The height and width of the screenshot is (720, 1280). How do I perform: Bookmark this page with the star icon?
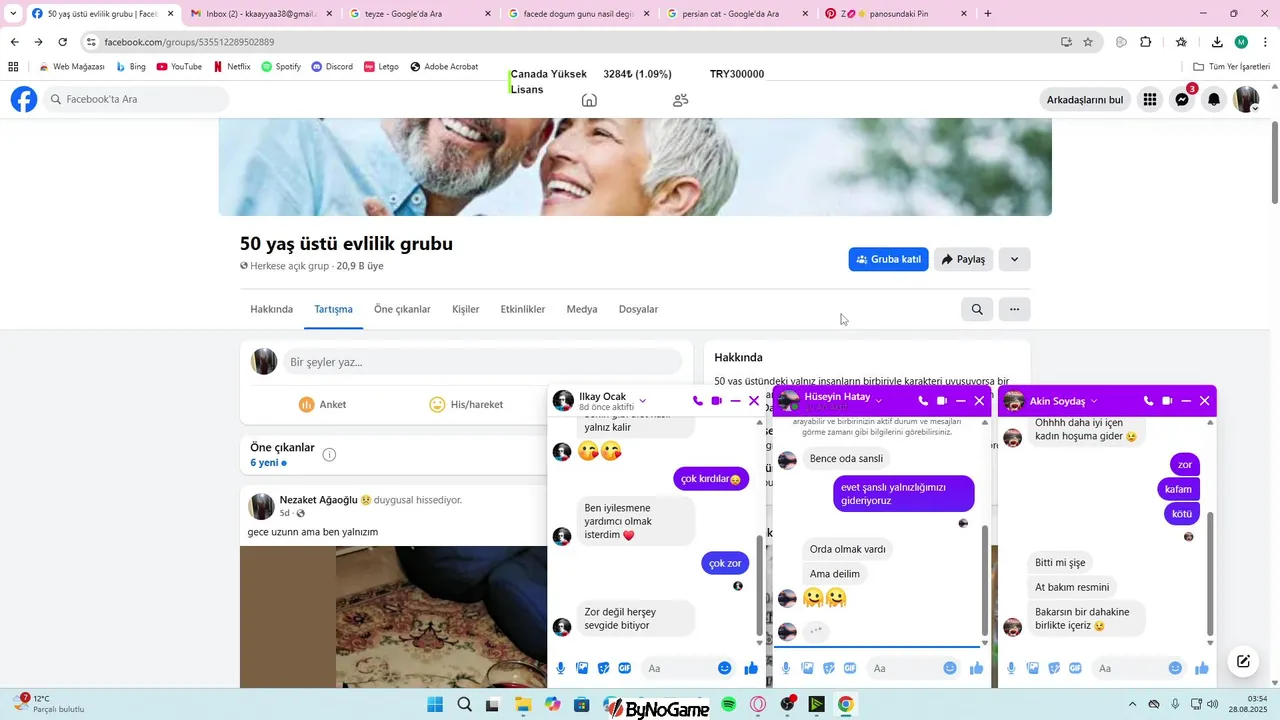click(x=1088, y=42)
